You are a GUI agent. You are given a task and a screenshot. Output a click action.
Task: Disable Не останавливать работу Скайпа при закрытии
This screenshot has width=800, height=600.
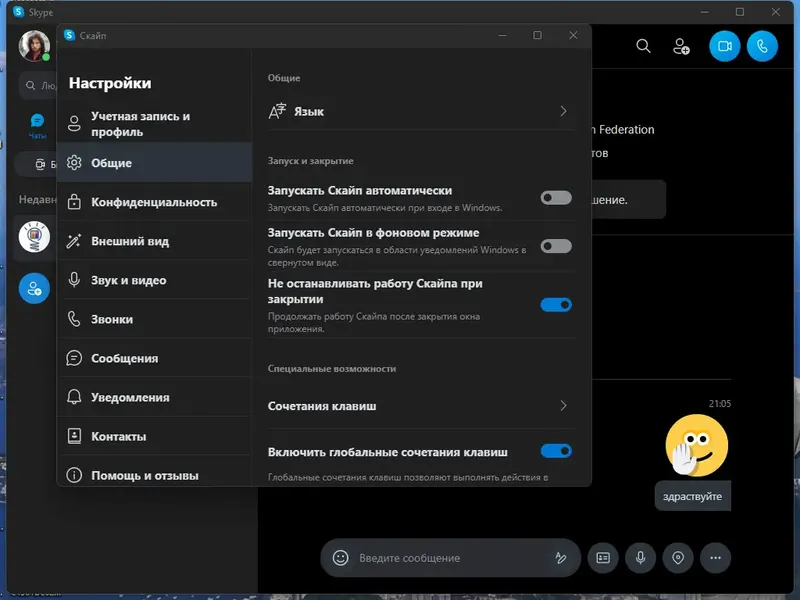[x=555, y=304]
